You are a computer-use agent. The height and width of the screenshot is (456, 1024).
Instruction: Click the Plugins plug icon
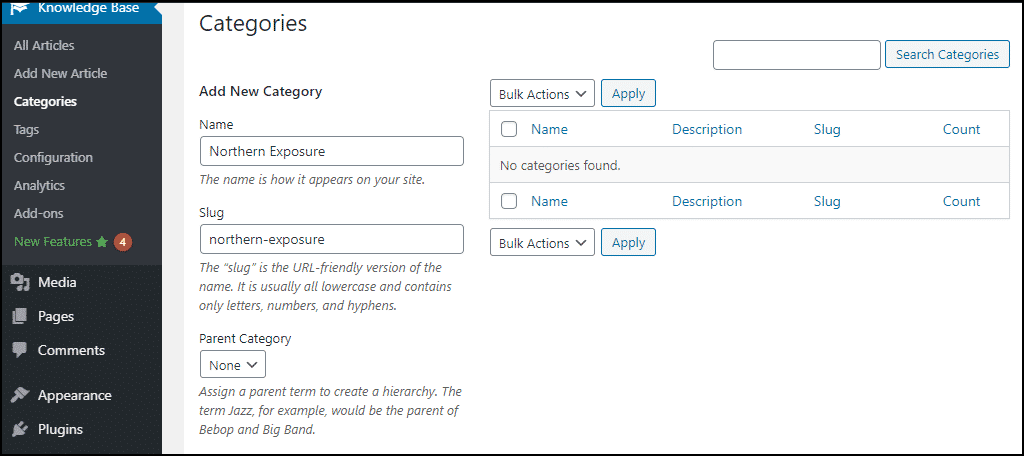[20, 429]
